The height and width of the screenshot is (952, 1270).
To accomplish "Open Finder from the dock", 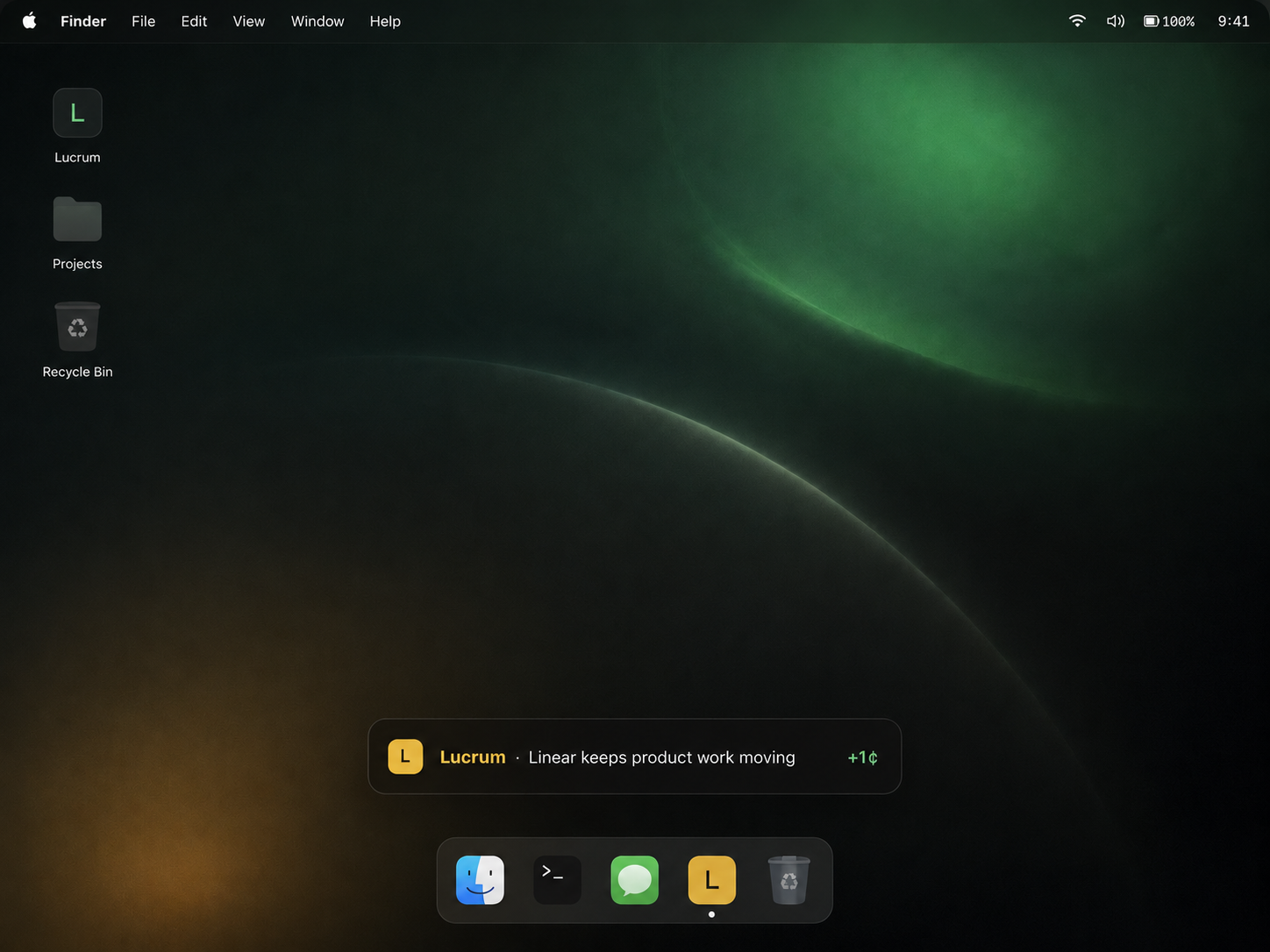I will pyautogui.click(x=481, y=880).
